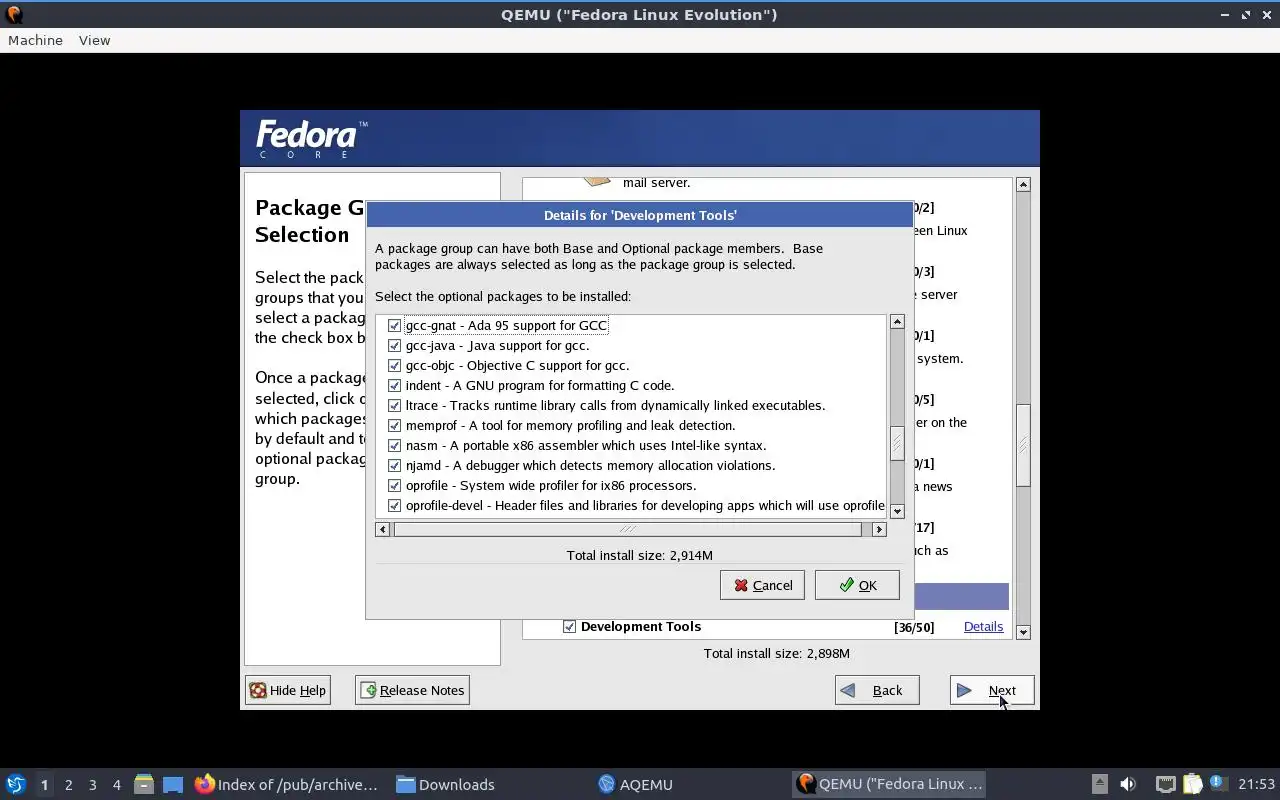This screenshot has width=1280, height=800.
Task: Uncheck njamd debugger package
Action: pyautogui.click(x=394, y=465)
